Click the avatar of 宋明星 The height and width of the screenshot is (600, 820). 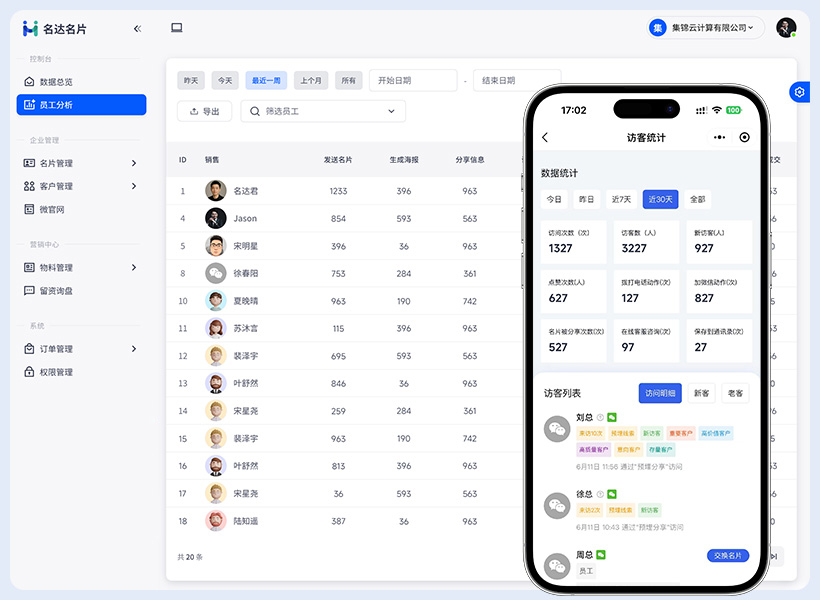[x=215, y=246]
